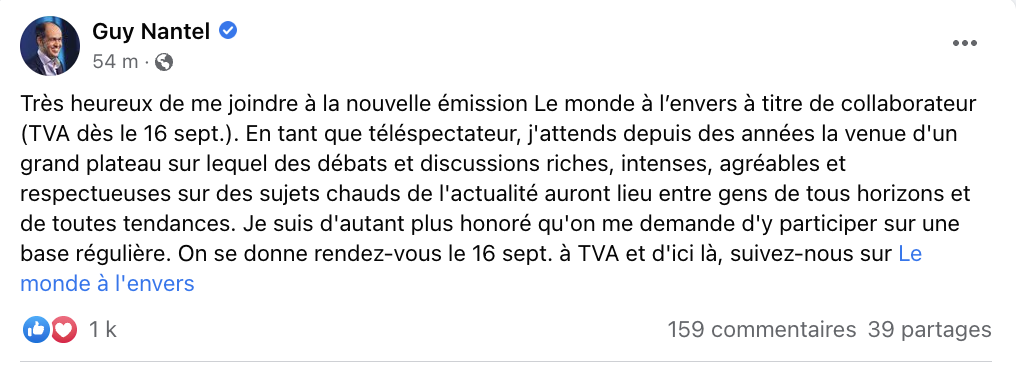Click the red heart Love reaction icon

64,330
